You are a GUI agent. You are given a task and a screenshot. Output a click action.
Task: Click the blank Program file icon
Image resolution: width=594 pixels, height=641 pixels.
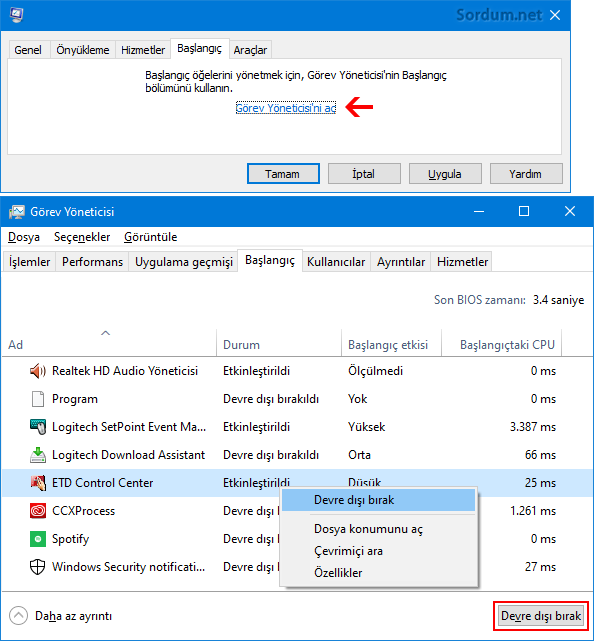point(38,399)
